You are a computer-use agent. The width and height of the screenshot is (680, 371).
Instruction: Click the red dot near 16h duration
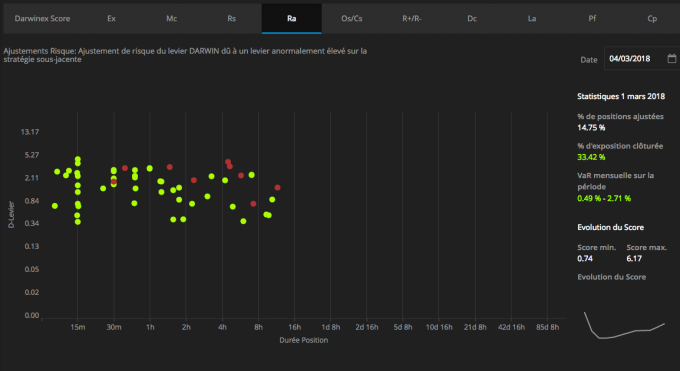[278, 187]
